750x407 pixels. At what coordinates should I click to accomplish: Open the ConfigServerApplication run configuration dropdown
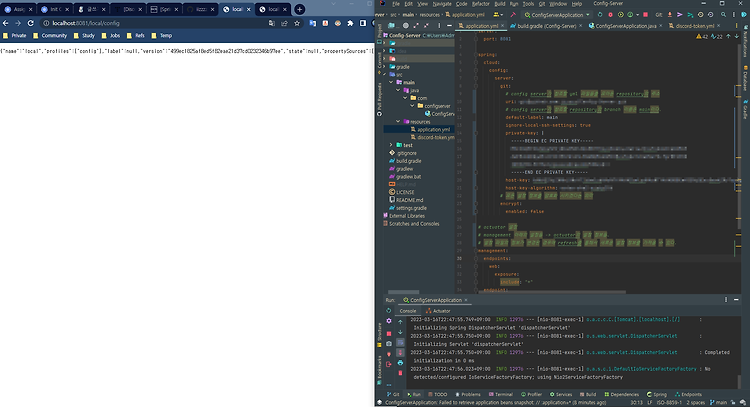coord(557,15)
